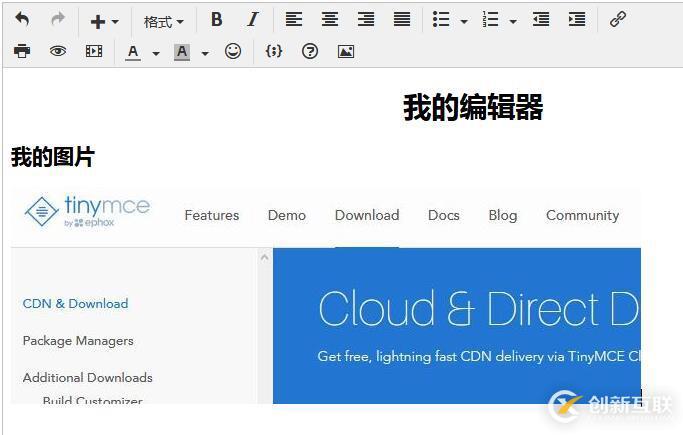Undo the last edit

(22, 20)
